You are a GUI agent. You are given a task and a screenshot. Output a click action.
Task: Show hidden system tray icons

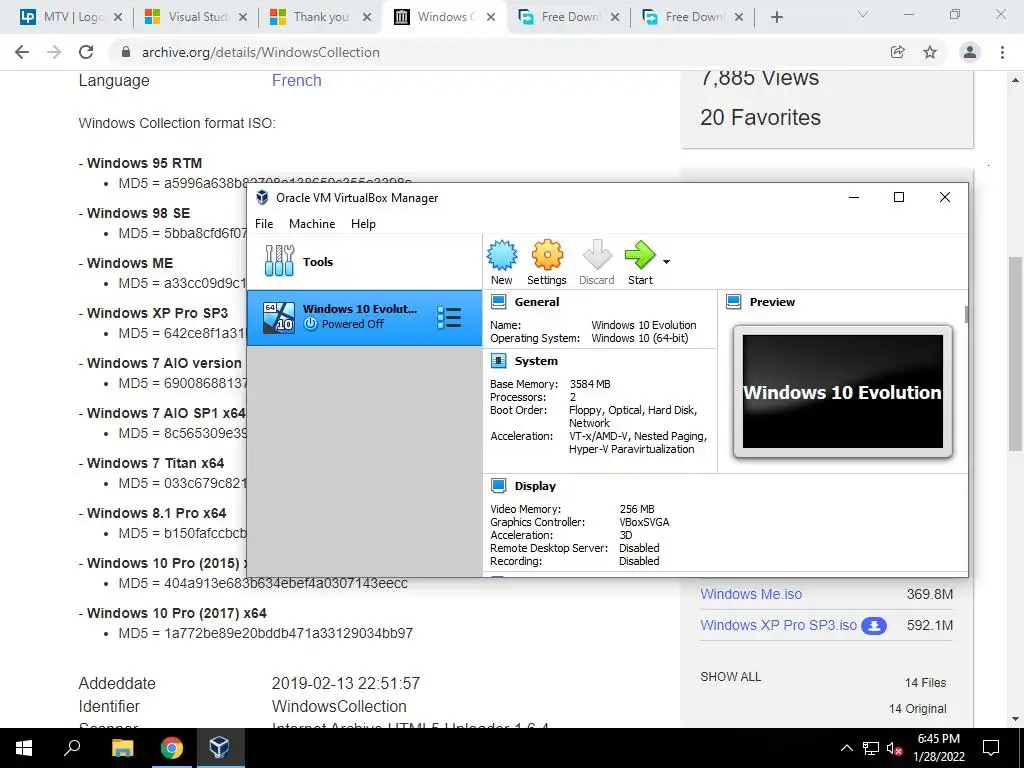point(846,748)
